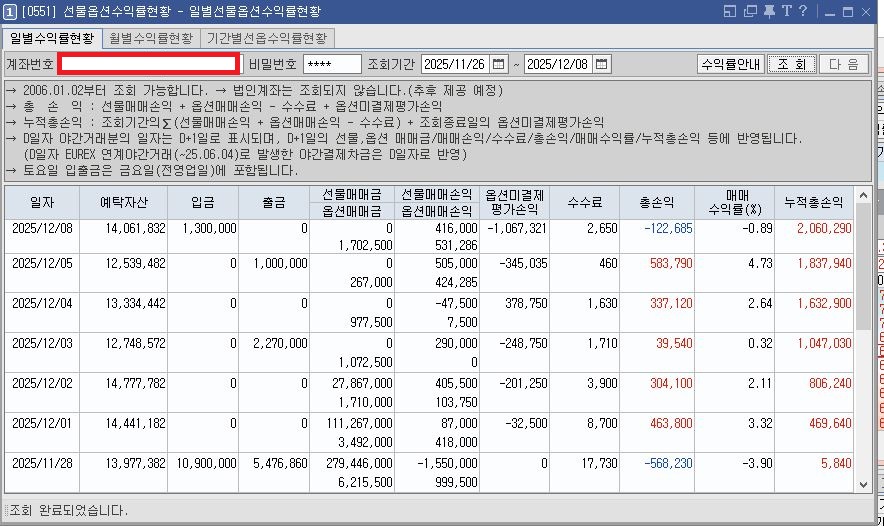
Task: Open help with the question mark icon
Action: point(803,11)
